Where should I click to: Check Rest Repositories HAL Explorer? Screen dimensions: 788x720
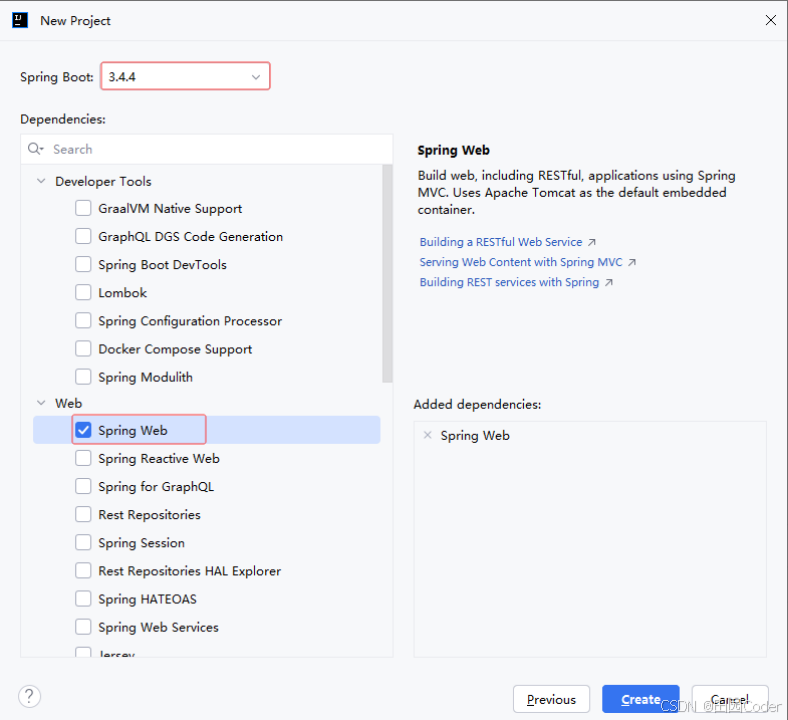point(83,571)
